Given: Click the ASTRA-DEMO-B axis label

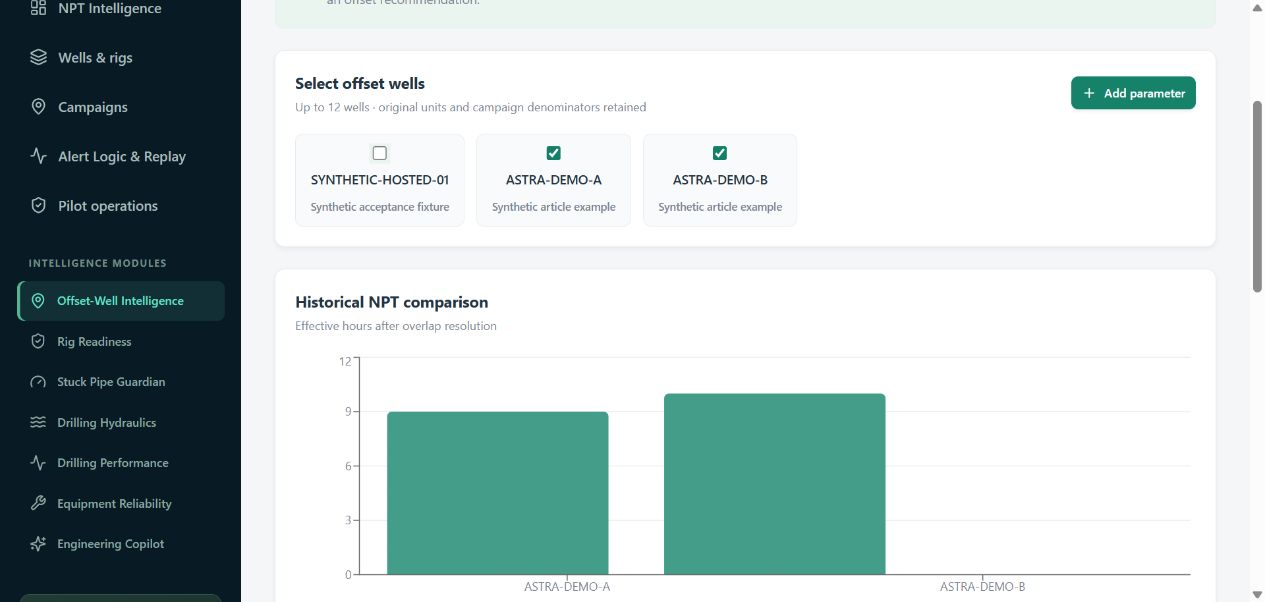Looking at the screenshot, I should (x=982, y=587).
